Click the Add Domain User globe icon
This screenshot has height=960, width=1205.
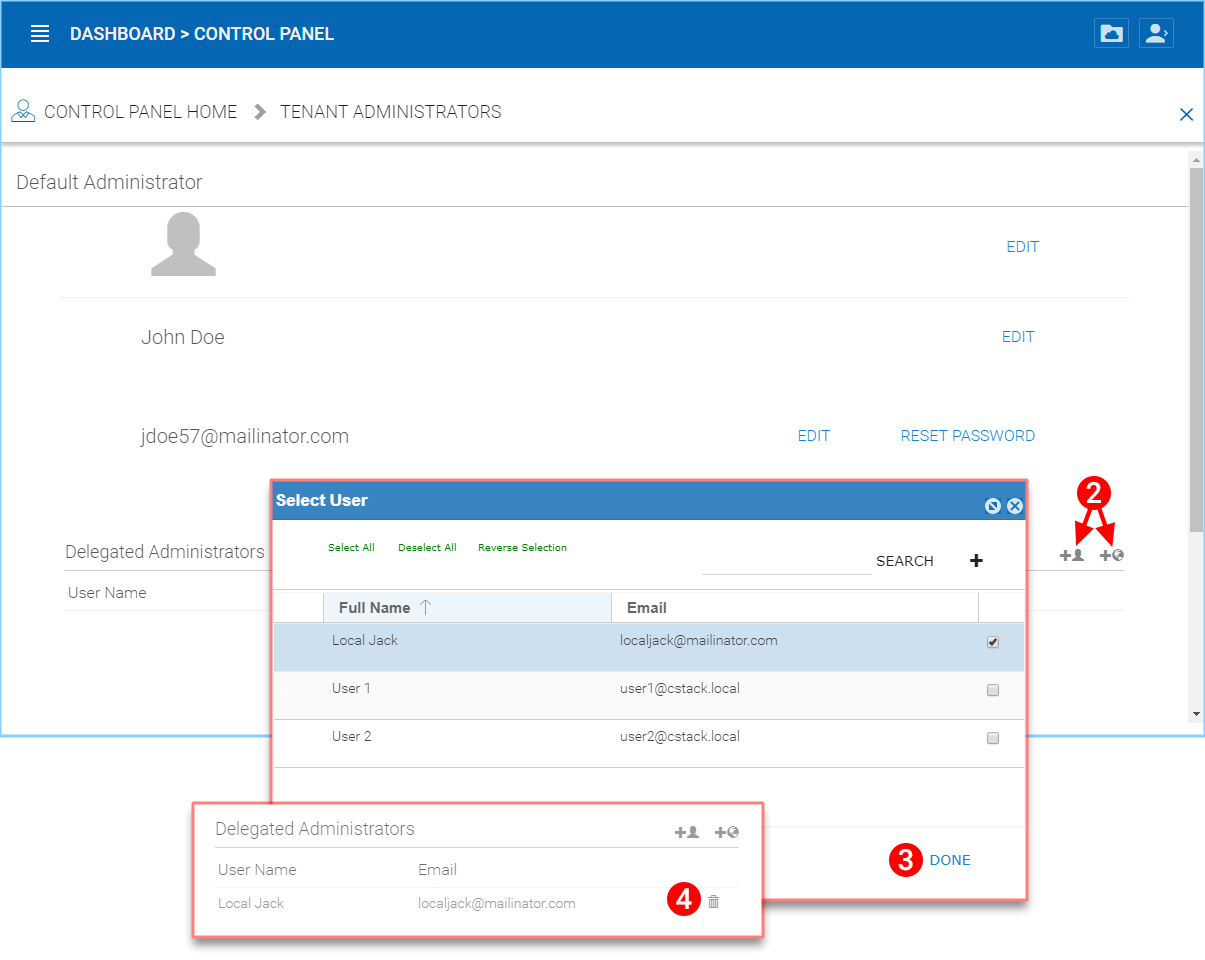point(1110,554)
